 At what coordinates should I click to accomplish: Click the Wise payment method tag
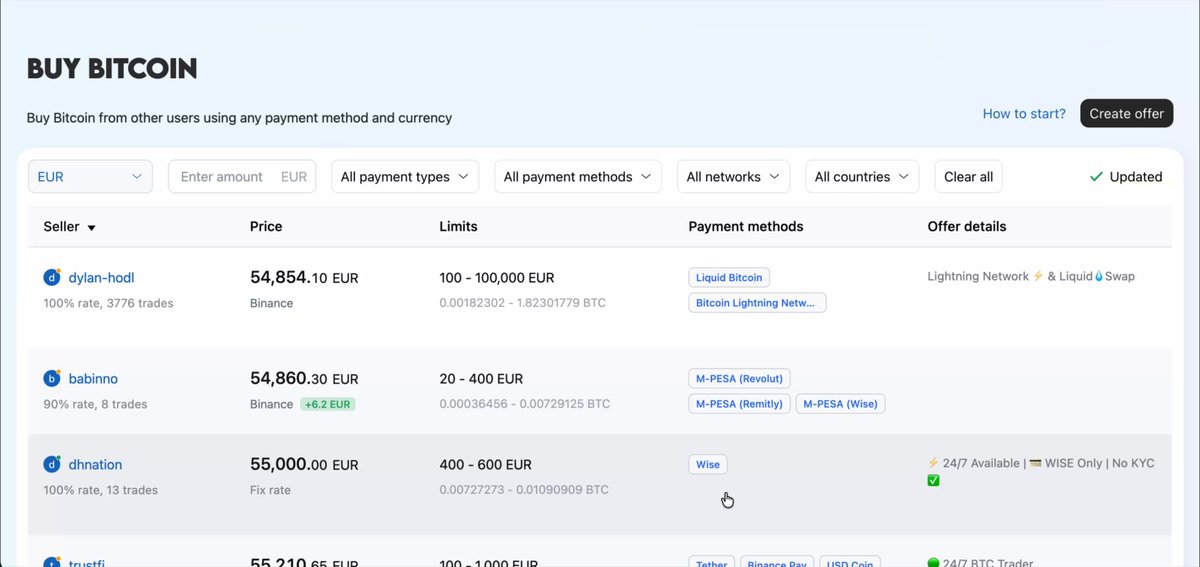(708, 464)
